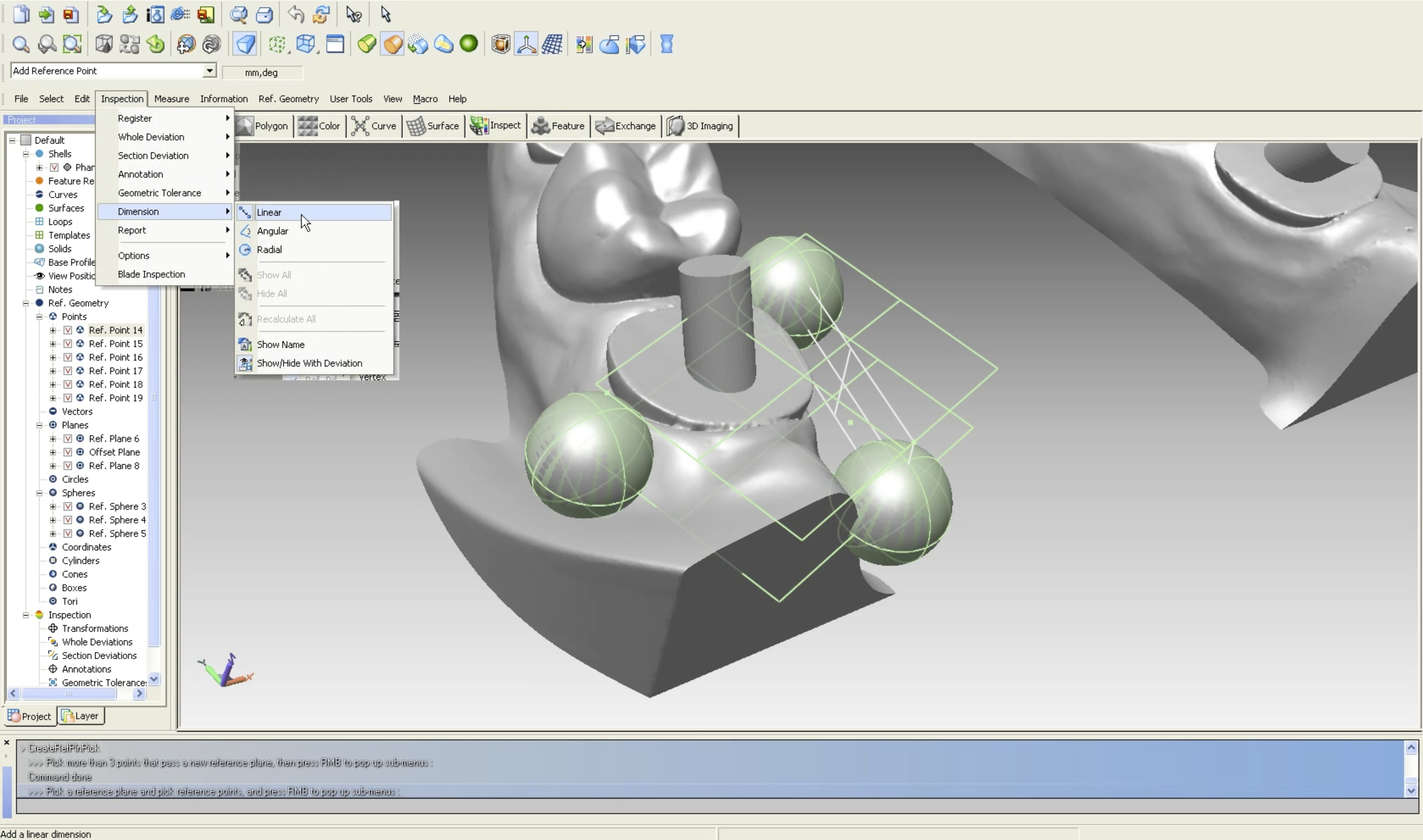Click the grid display icon

552,44
